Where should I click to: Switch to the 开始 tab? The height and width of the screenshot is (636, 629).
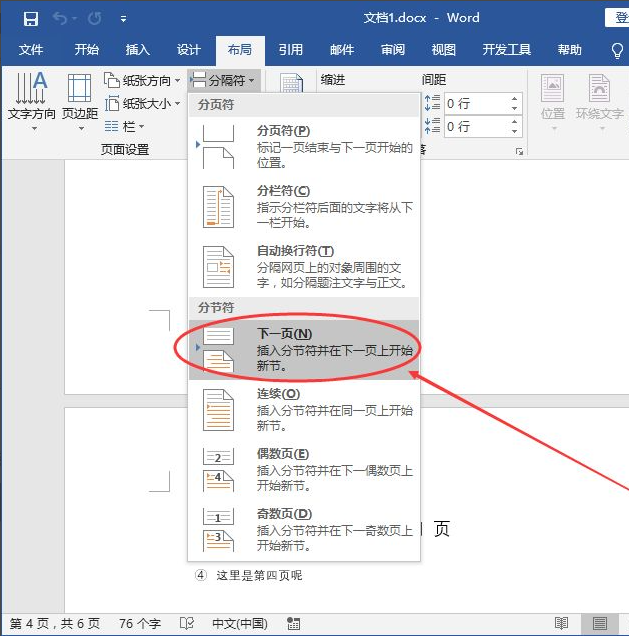click(86, 50)
